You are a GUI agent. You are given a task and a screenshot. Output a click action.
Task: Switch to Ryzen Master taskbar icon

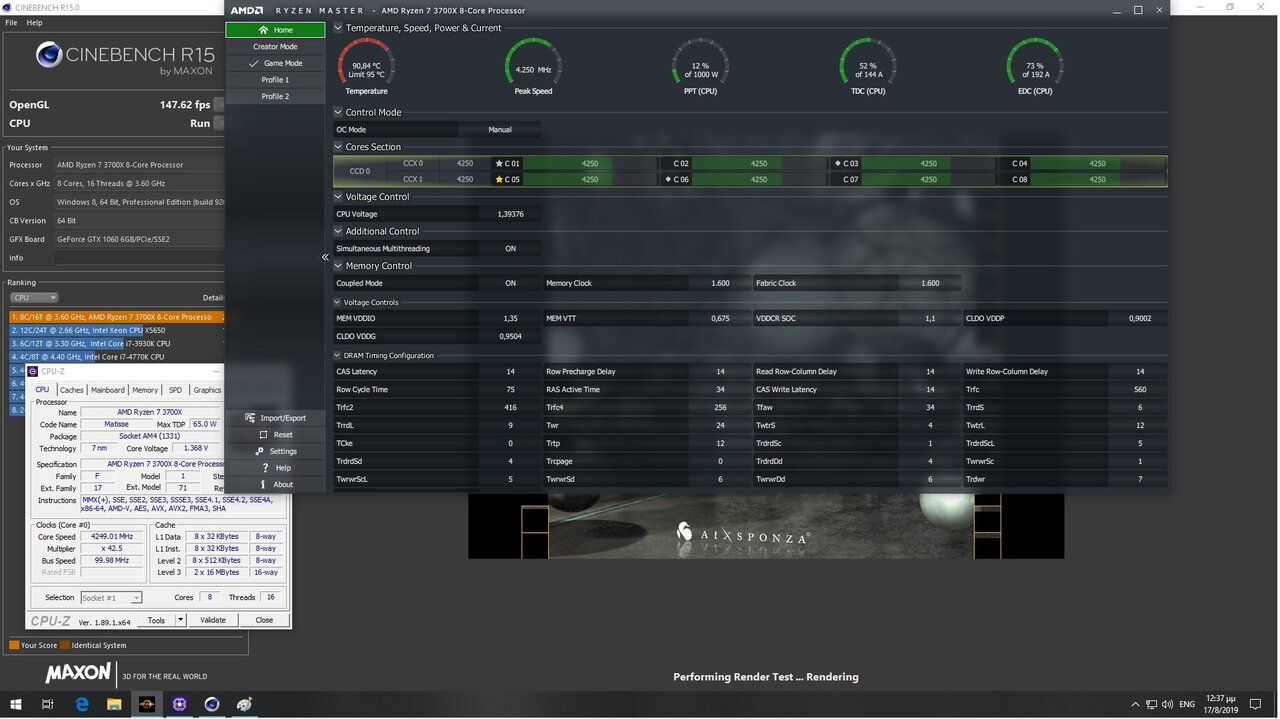(147, 704)
